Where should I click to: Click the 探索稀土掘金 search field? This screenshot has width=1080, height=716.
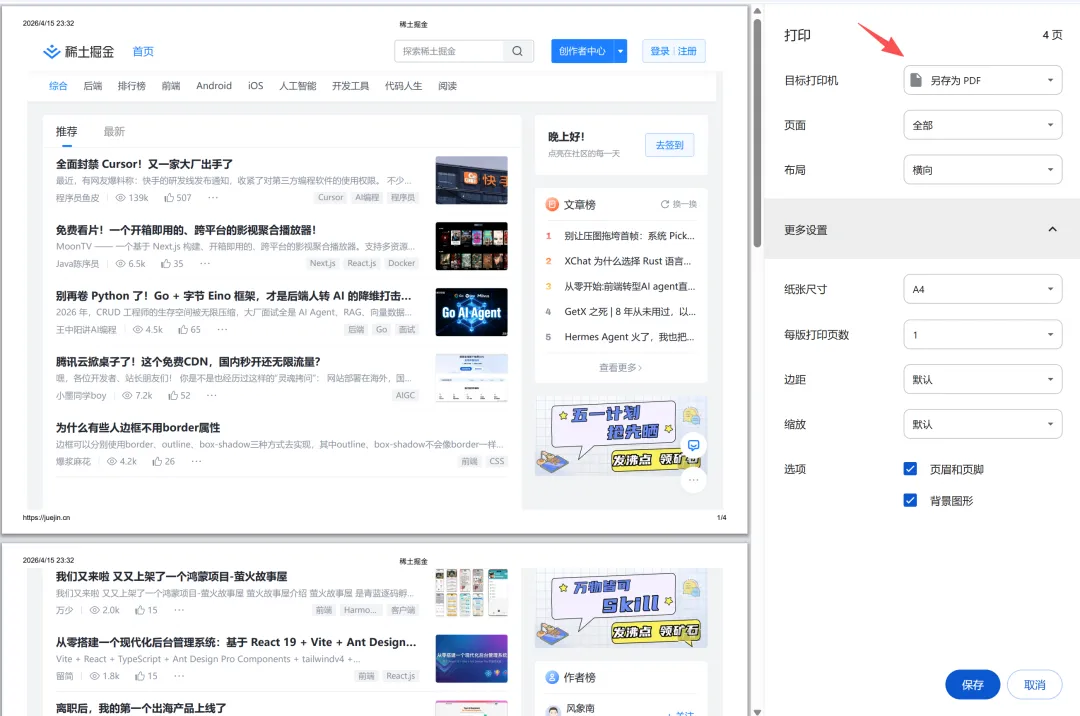click(449, 51)
